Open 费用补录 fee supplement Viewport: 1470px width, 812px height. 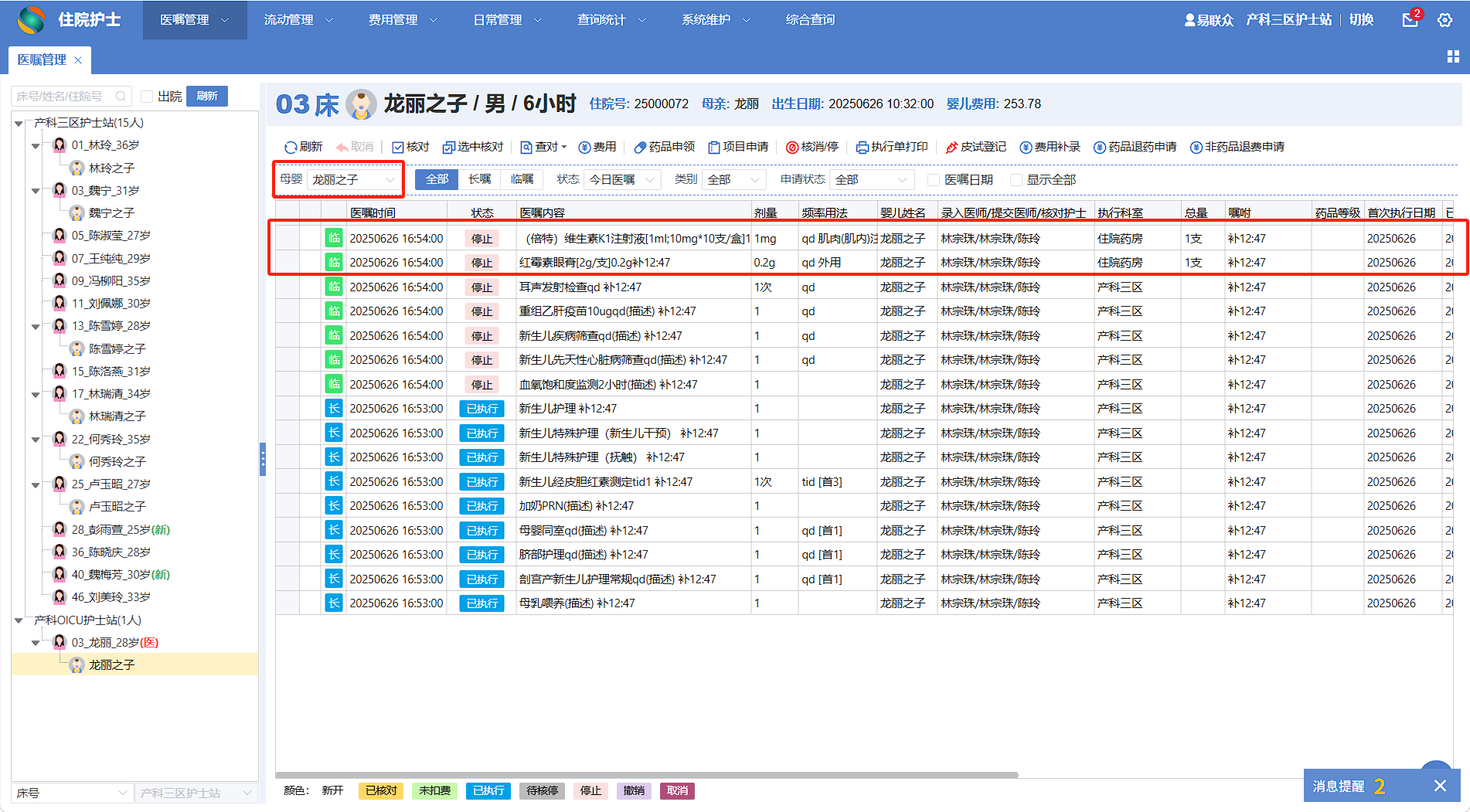(1050, 147)
